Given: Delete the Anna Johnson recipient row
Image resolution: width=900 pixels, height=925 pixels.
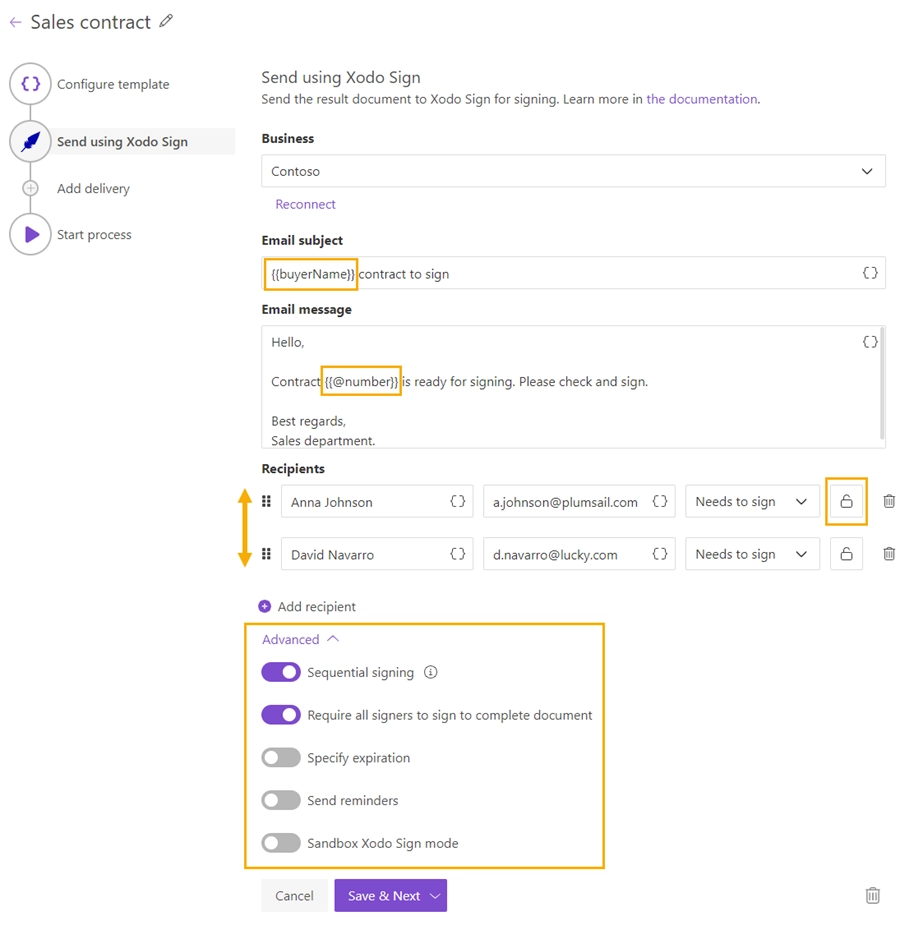Looking at the screenshot, I should pos(889,501).
